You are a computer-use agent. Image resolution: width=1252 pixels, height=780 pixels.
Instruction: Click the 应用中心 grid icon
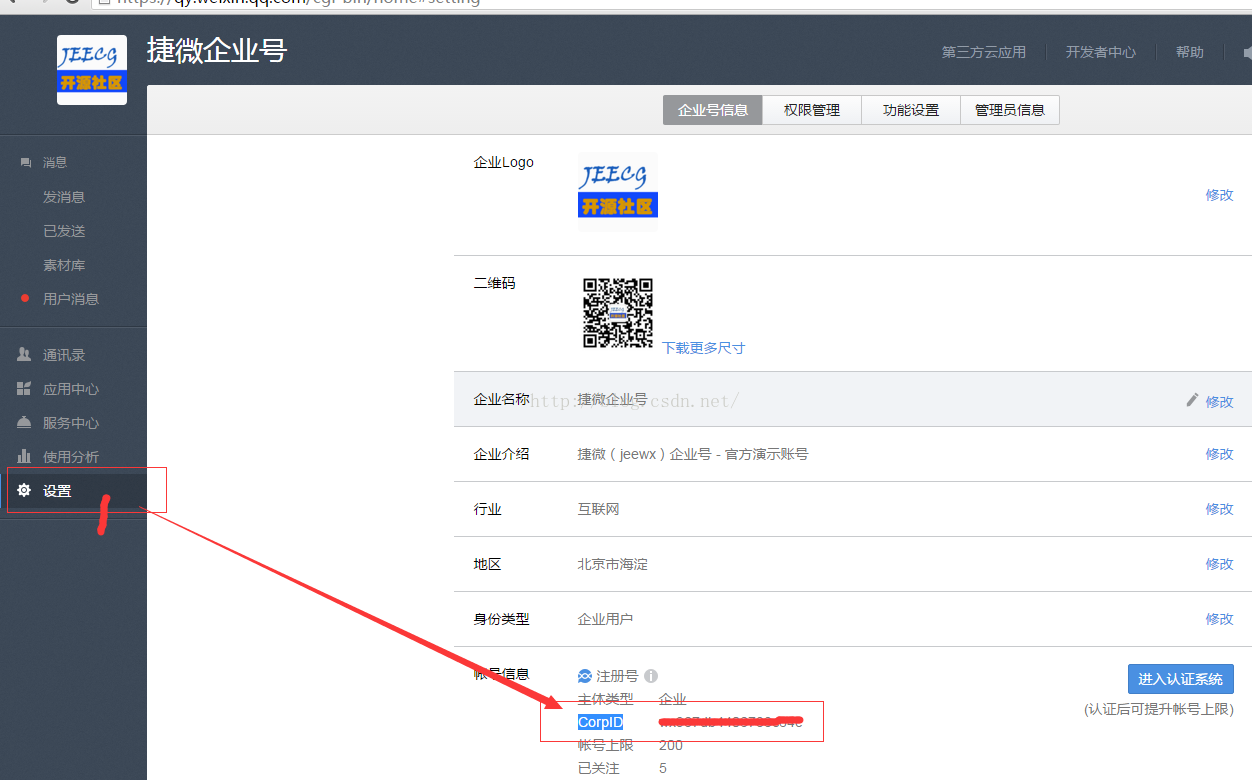25,389
